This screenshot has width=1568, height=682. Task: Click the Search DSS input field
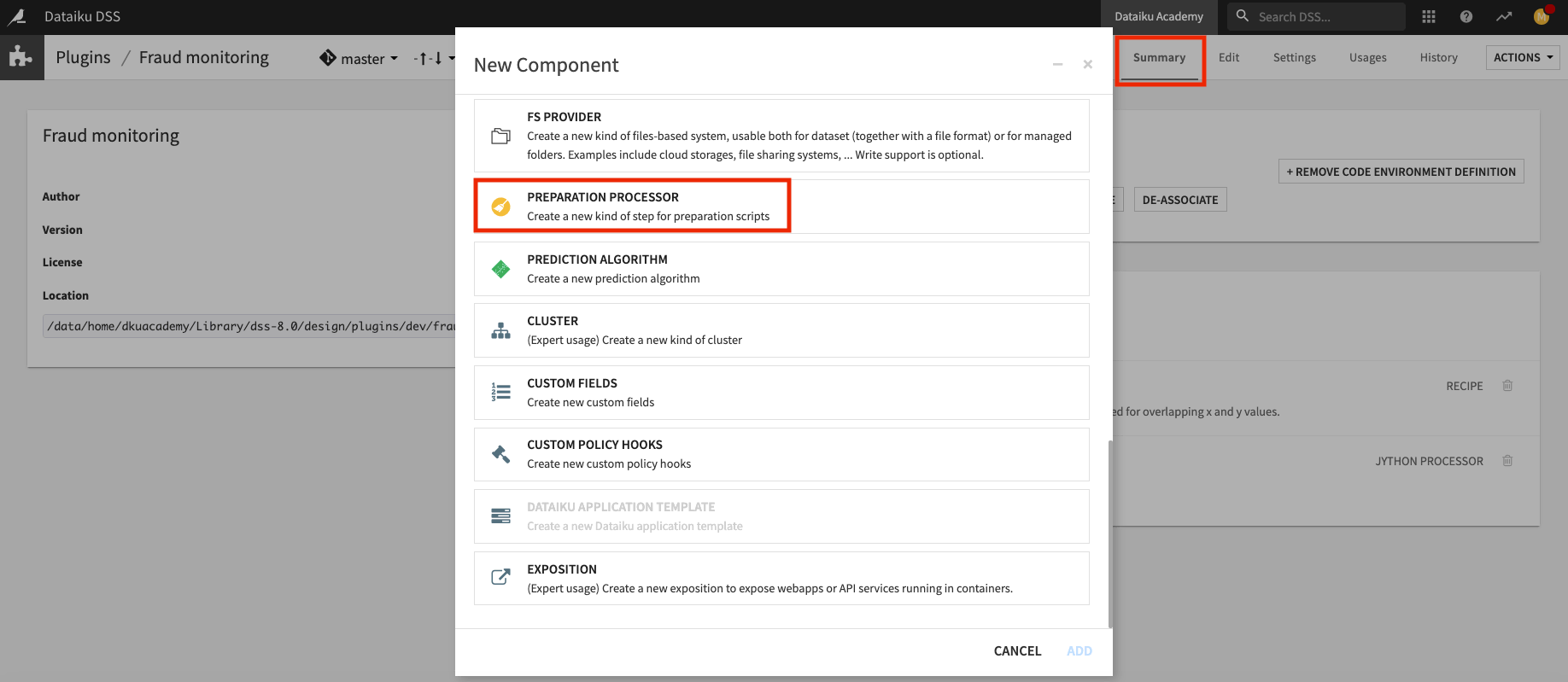(1316, 16)
